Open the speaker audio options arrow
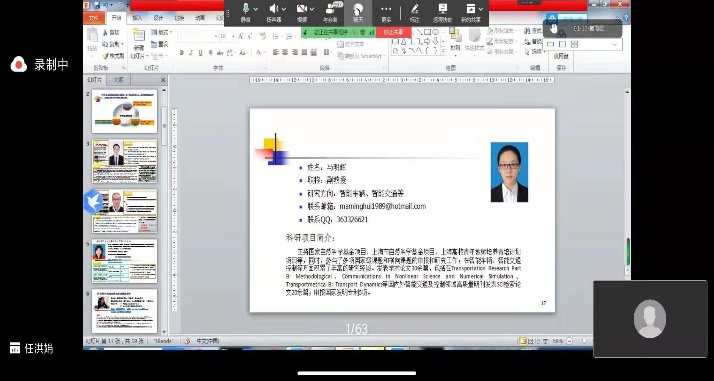This screenshot has width=714, height=381. tap(284, 9)
